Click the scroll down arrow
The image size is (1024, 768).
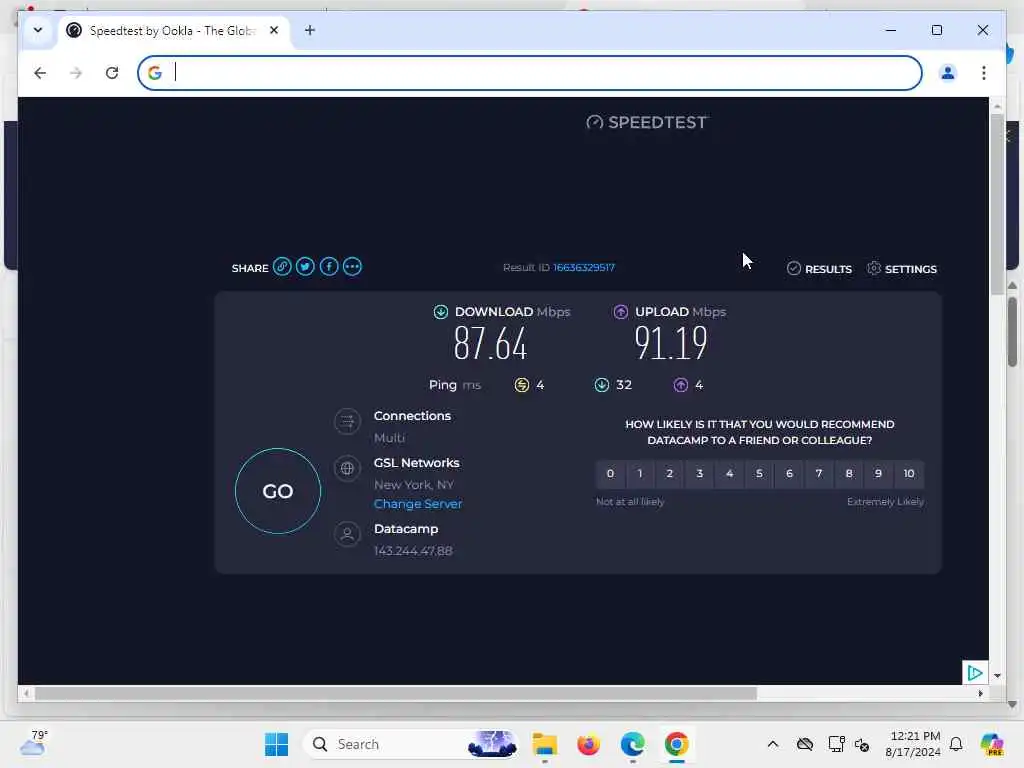(x=997, y=676)
